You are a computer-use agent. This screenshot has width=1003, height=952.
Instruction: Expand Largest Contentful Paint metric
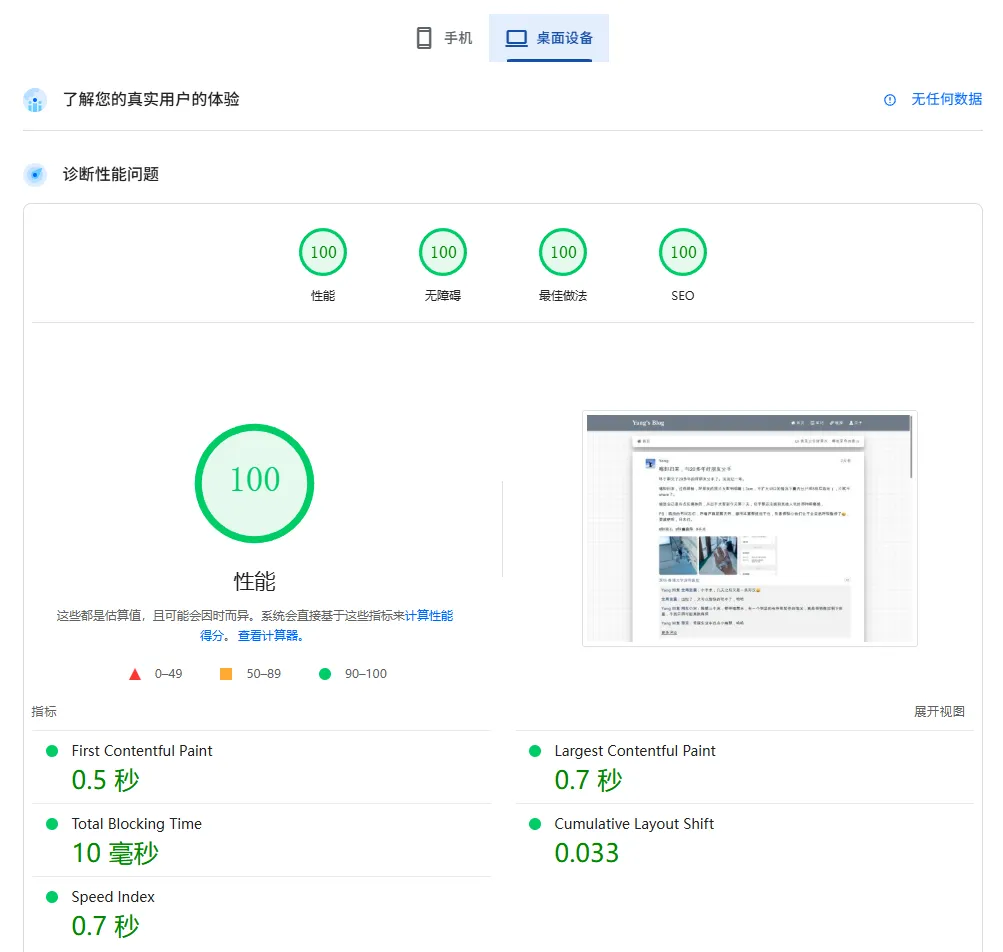pyautogui.click(x=635, y=751)
